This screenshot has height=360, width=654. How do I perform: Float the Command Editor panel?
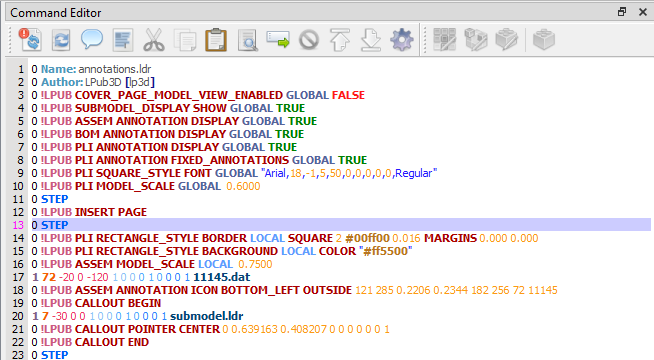click(x=622, y=12)
